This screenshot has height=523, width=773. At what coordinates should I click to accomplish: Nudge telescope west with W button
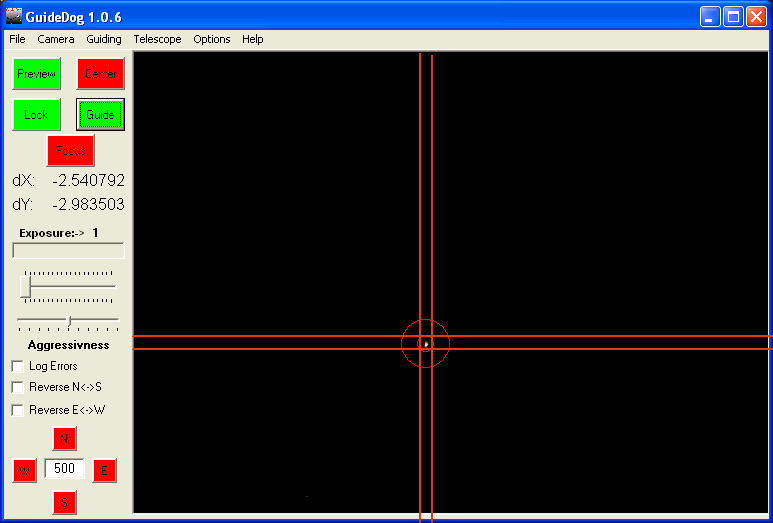24,470
